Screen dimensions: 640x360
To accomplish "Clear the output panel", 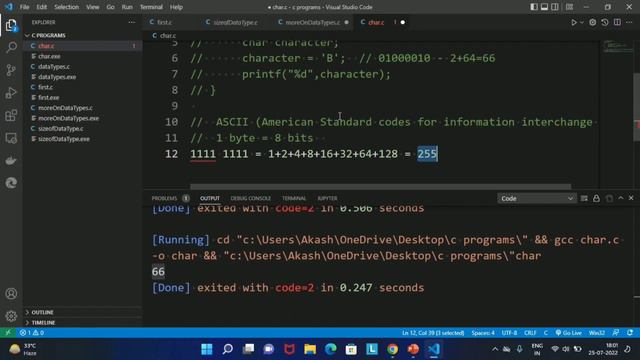I will 584,198.
